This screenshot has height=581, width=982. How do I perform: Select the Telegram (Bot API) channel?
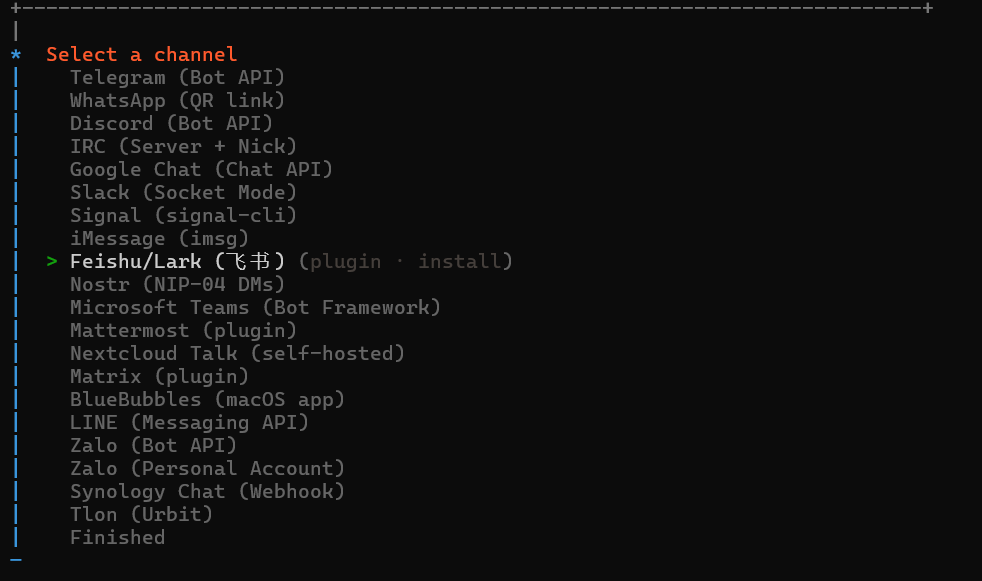(x=177, y=78)
